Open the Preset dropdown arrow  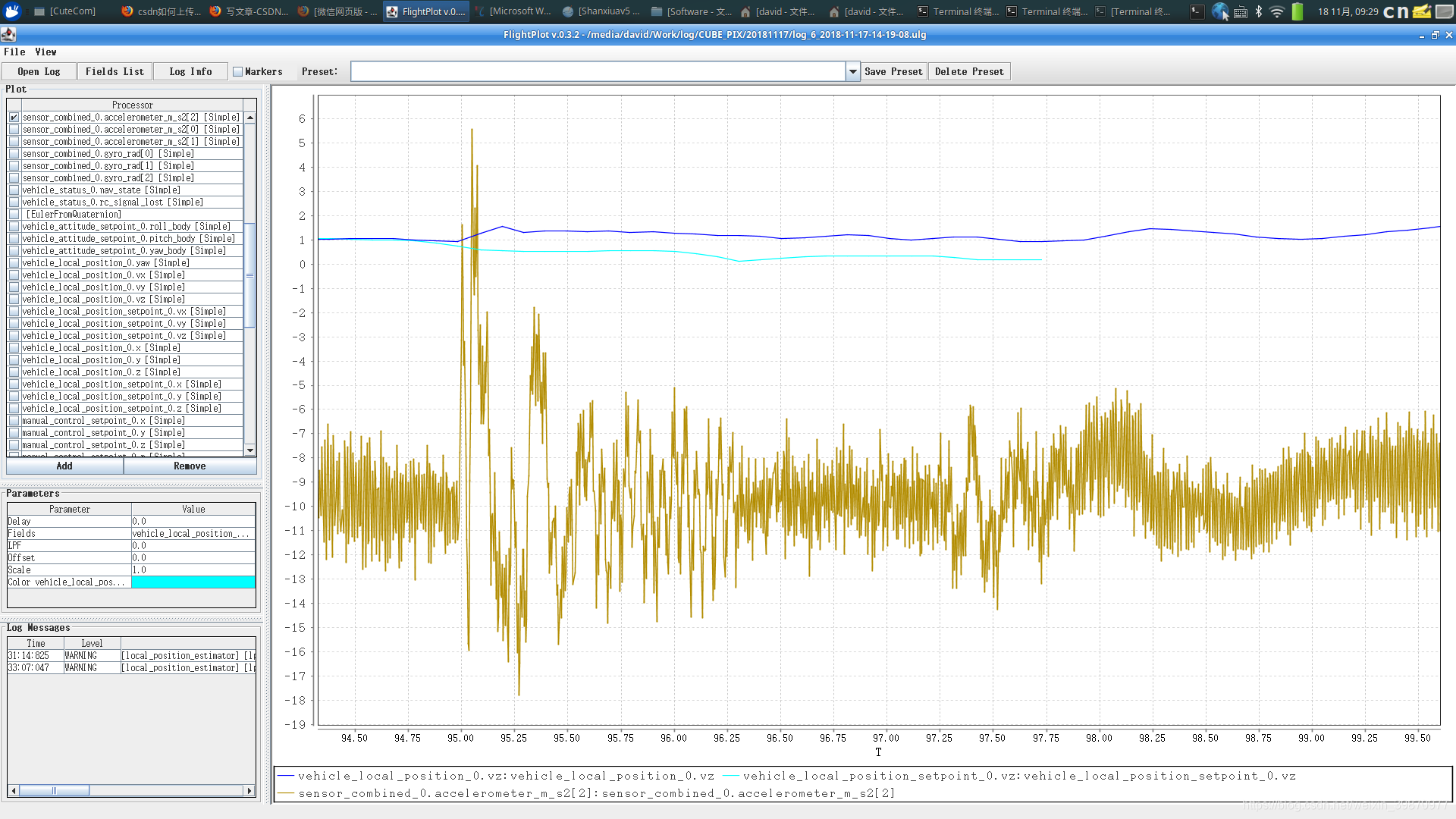(x=853, y=72)
